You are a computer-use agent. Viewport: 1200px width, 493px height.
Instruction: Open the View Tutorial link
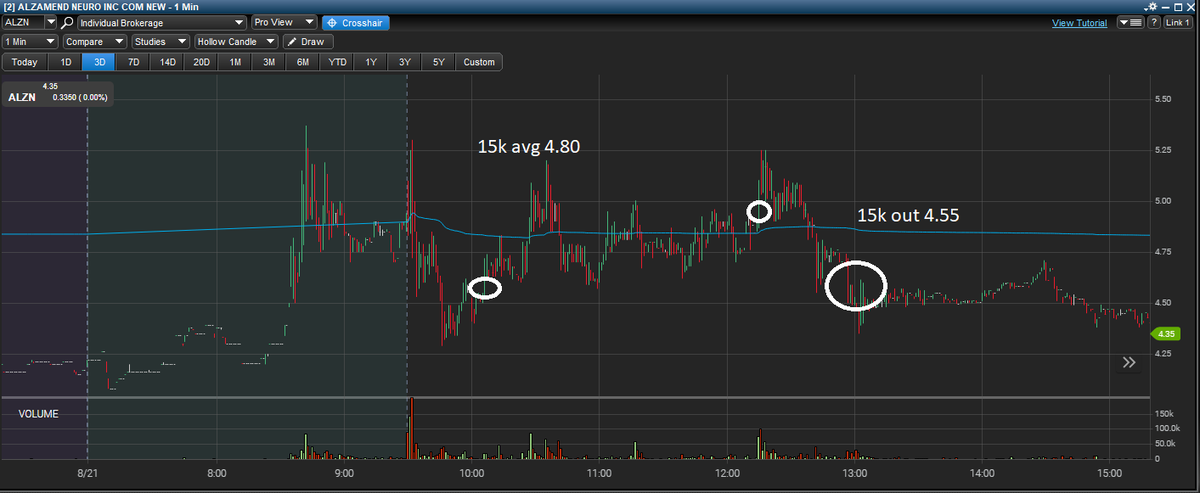pos(1079,23)
